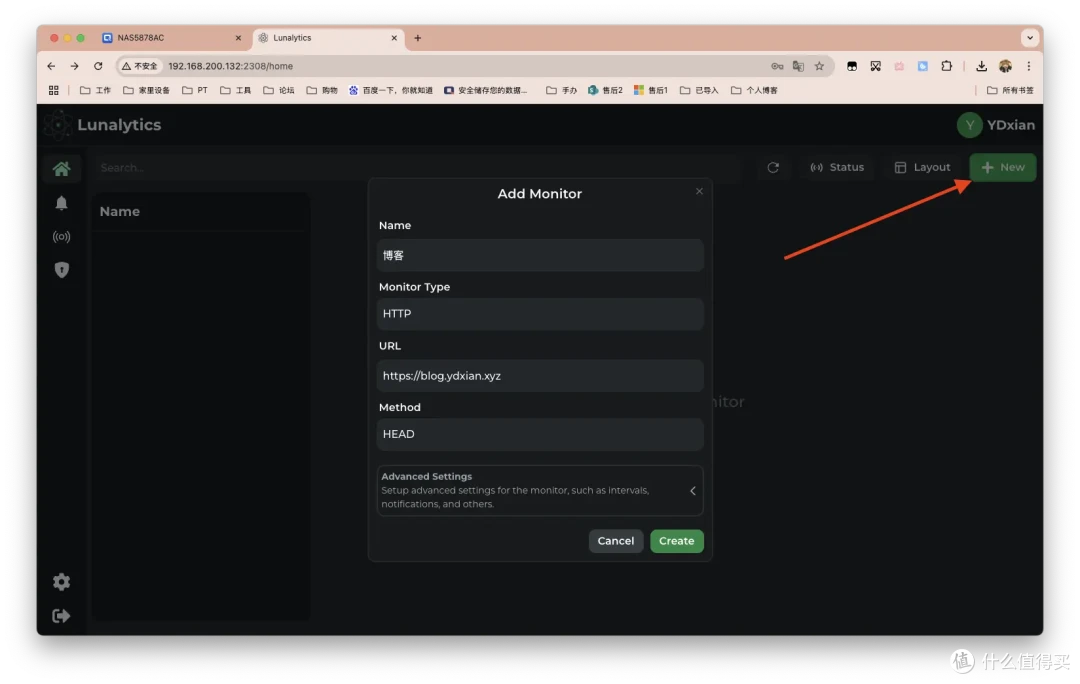The image size is (1080, 684).
Task: Click the URL input field
Action: pos(540,376)
